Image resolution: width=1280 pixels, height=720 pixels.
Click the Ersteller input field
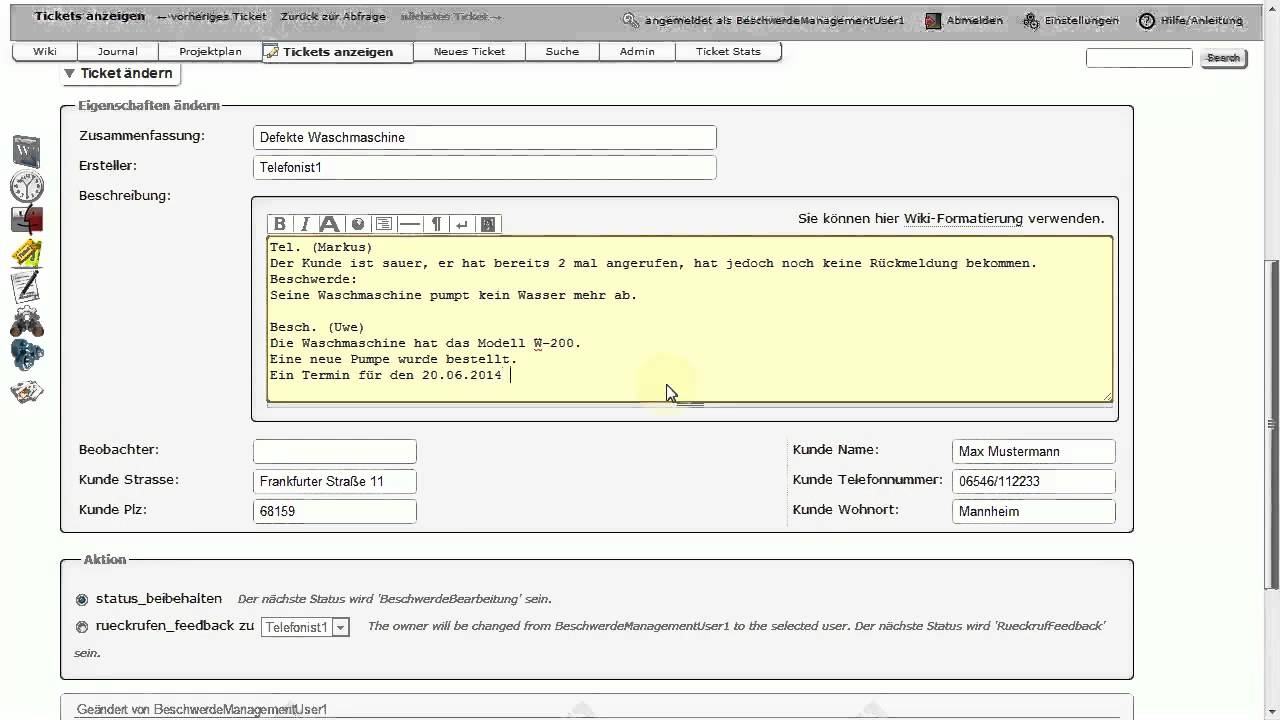[485, 168]
